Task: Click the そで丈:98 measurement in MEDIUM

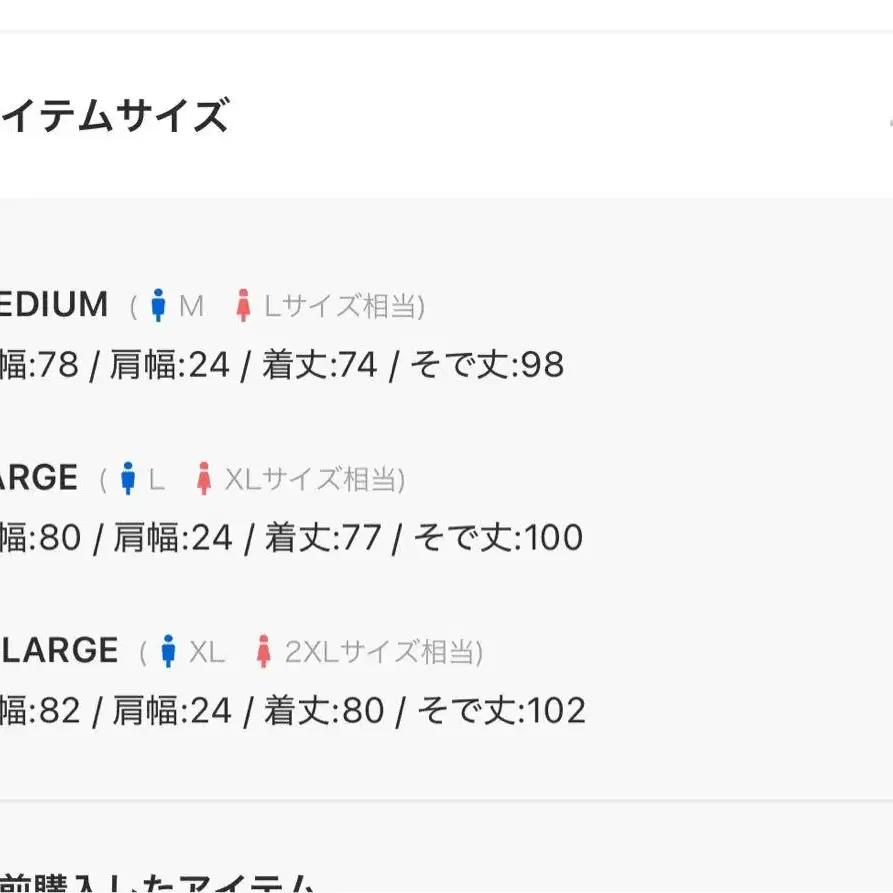Action: pos(488,364)
